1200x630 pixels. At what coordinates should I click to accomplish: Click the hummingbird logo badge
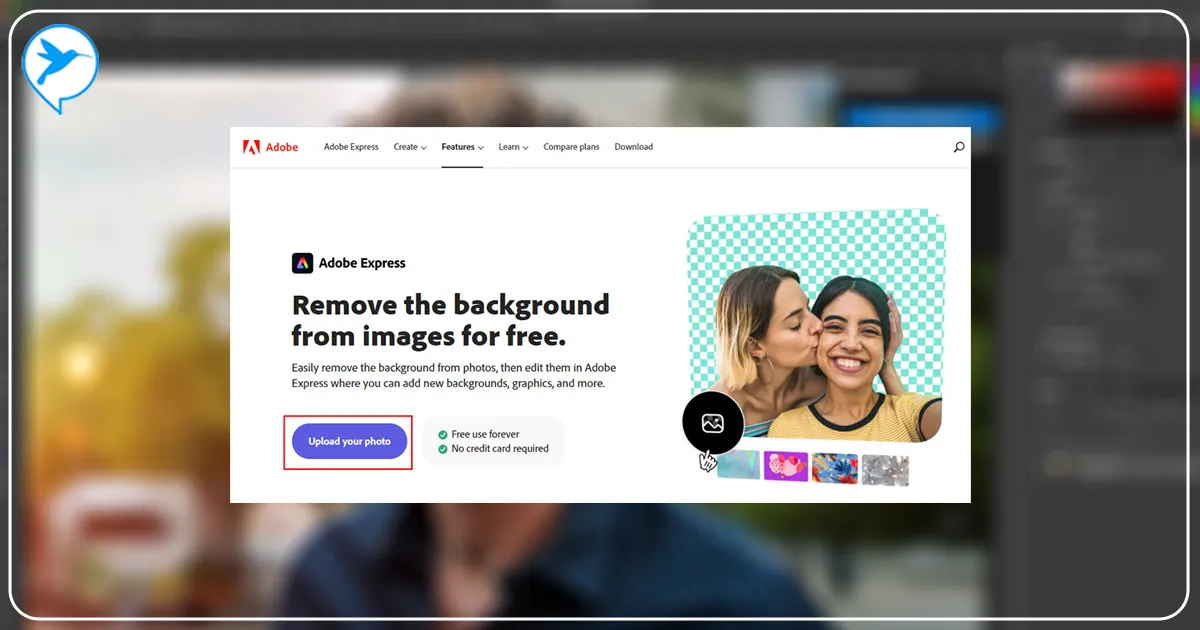(x=61, y=67)
